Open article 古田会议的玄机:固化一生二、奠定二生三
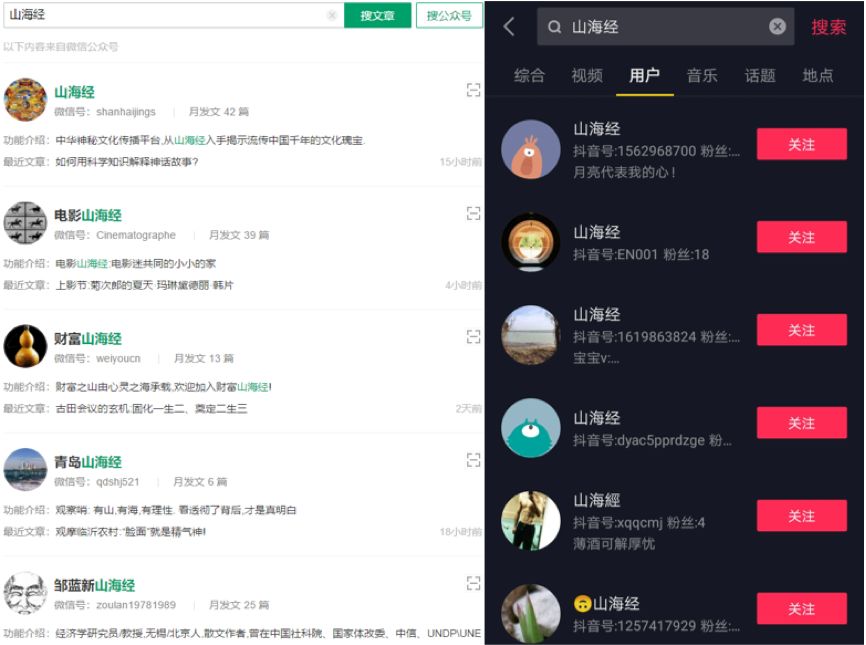This screenshot has height=645, width=866. 151,409
